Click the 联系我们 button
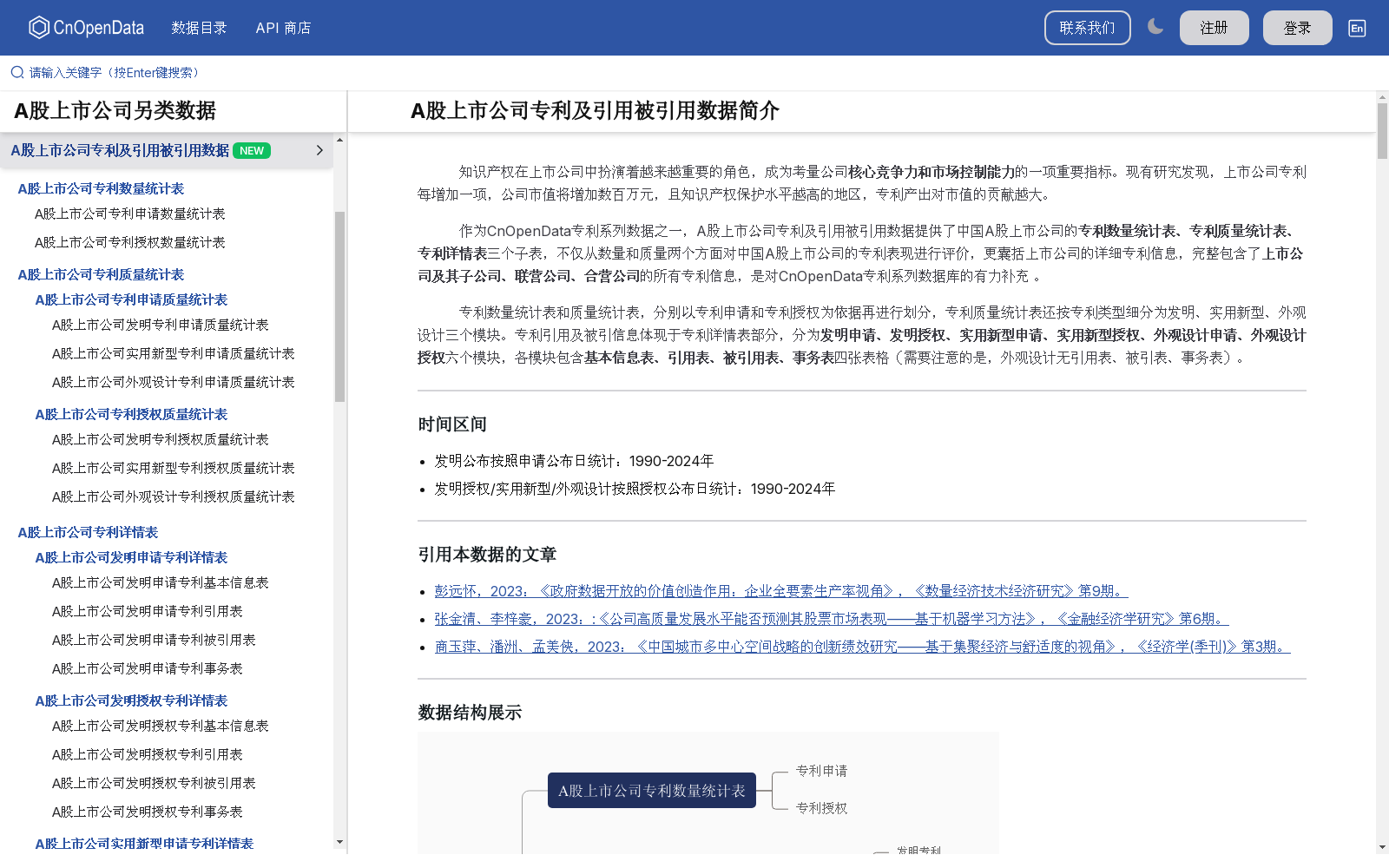Screen dimensions: 1389x868 tap(1087, 28)
